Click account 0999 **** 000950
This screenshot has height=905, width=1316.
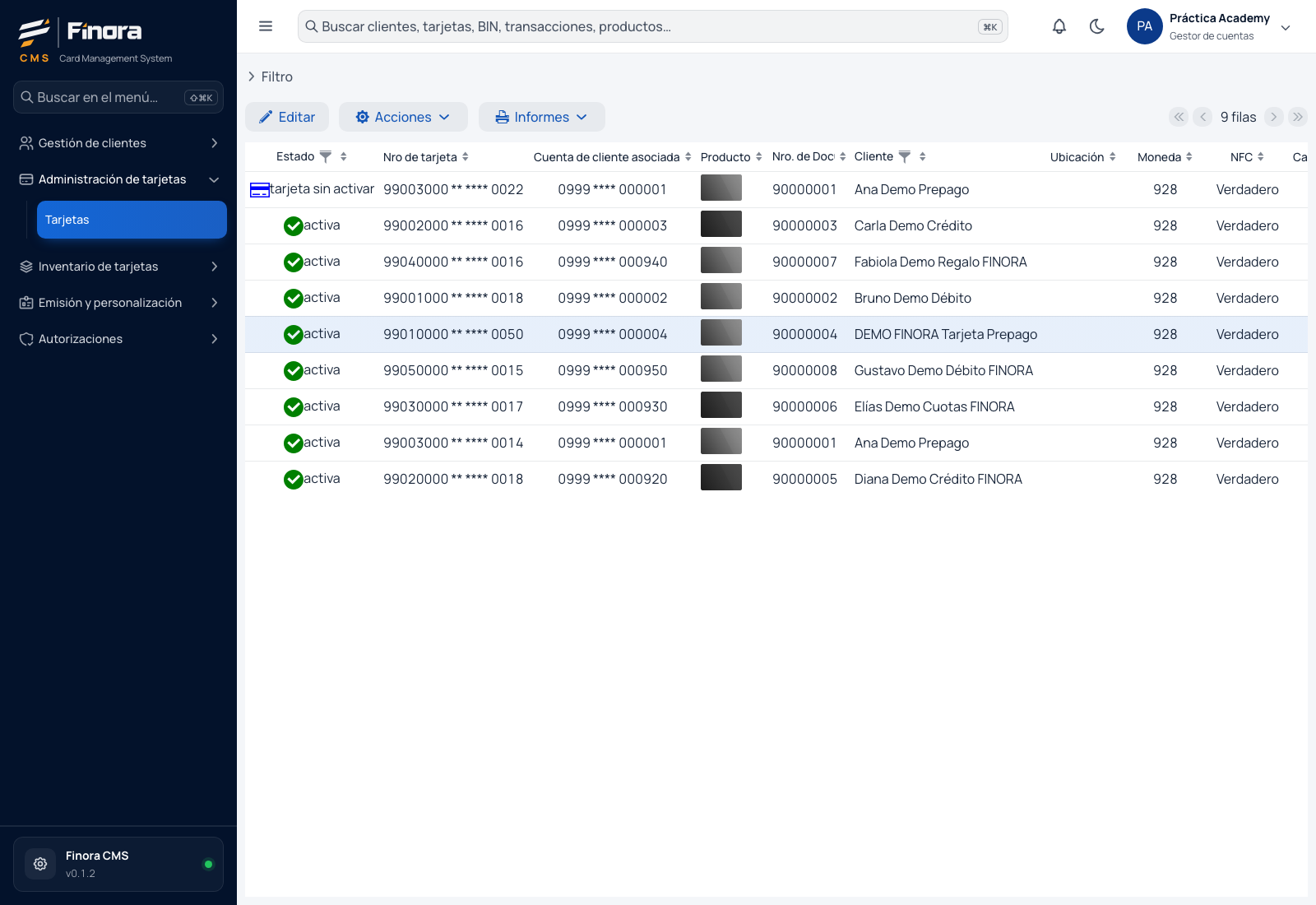point(613,370)
